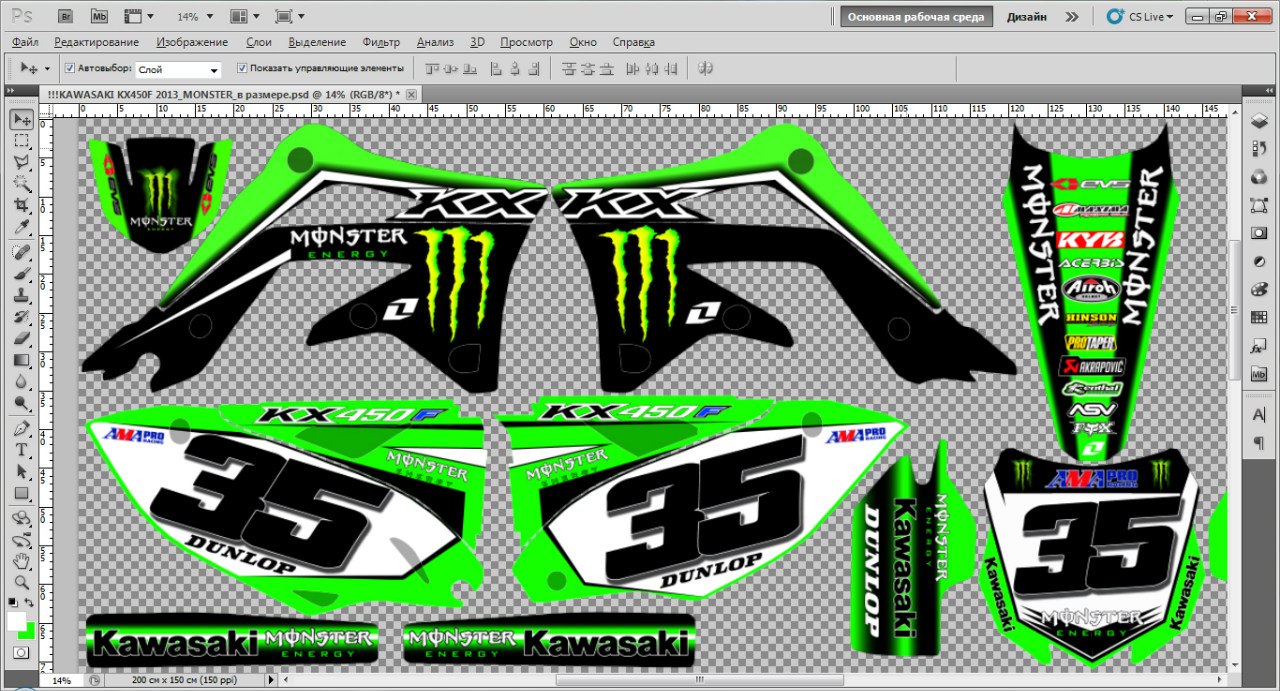1280x691 pixels.
Task: Select the Crop tool
Action: click(21, 203)
